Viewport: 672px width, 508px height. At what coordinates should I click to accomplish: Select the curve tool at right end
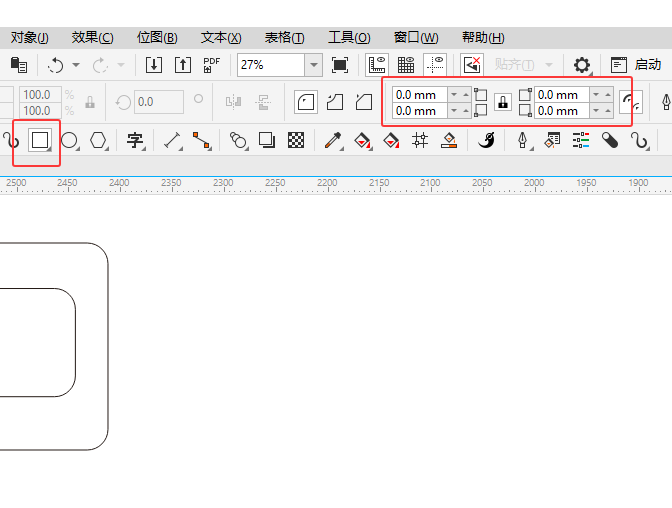point(640,140)
